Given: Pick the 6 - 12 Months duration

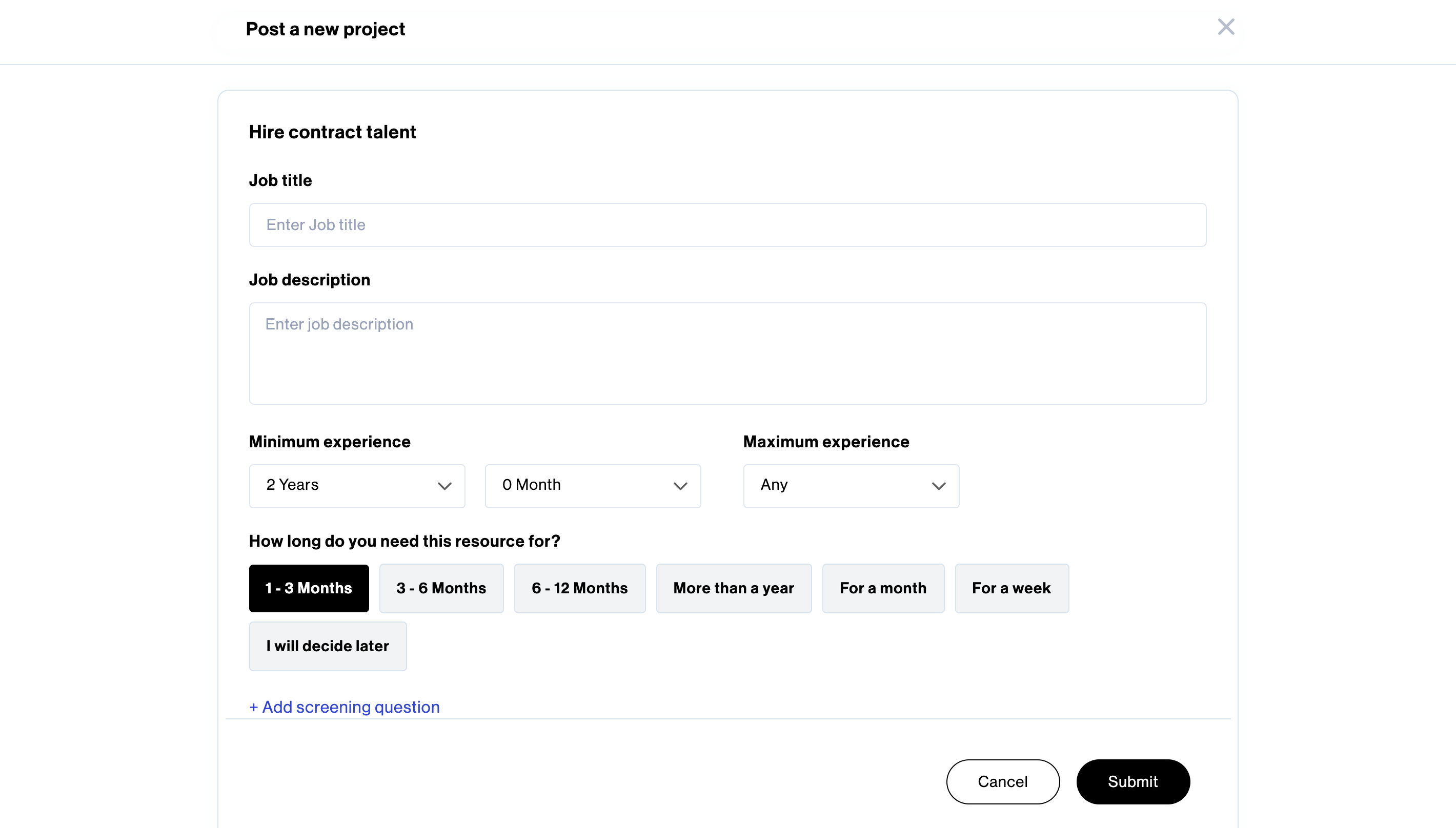Looking at the screenshot, I should pos(579,588).
